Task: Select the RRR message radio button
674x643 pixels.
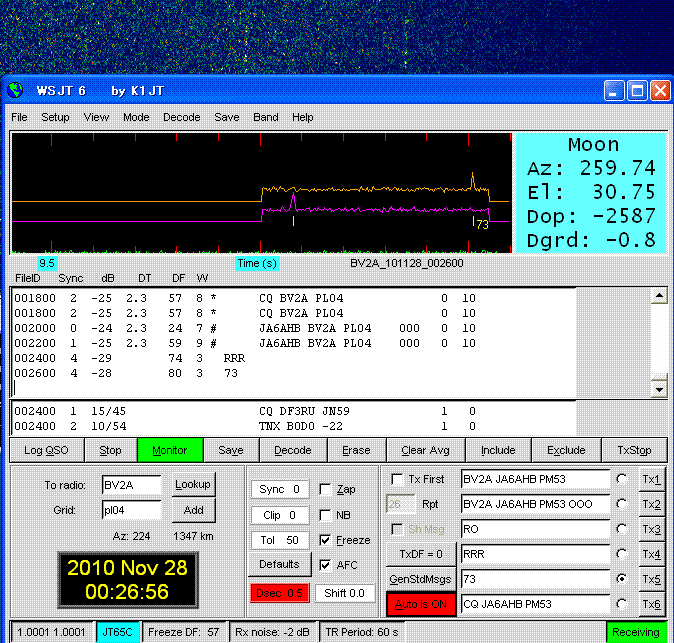Action: (x=622, y=554)
